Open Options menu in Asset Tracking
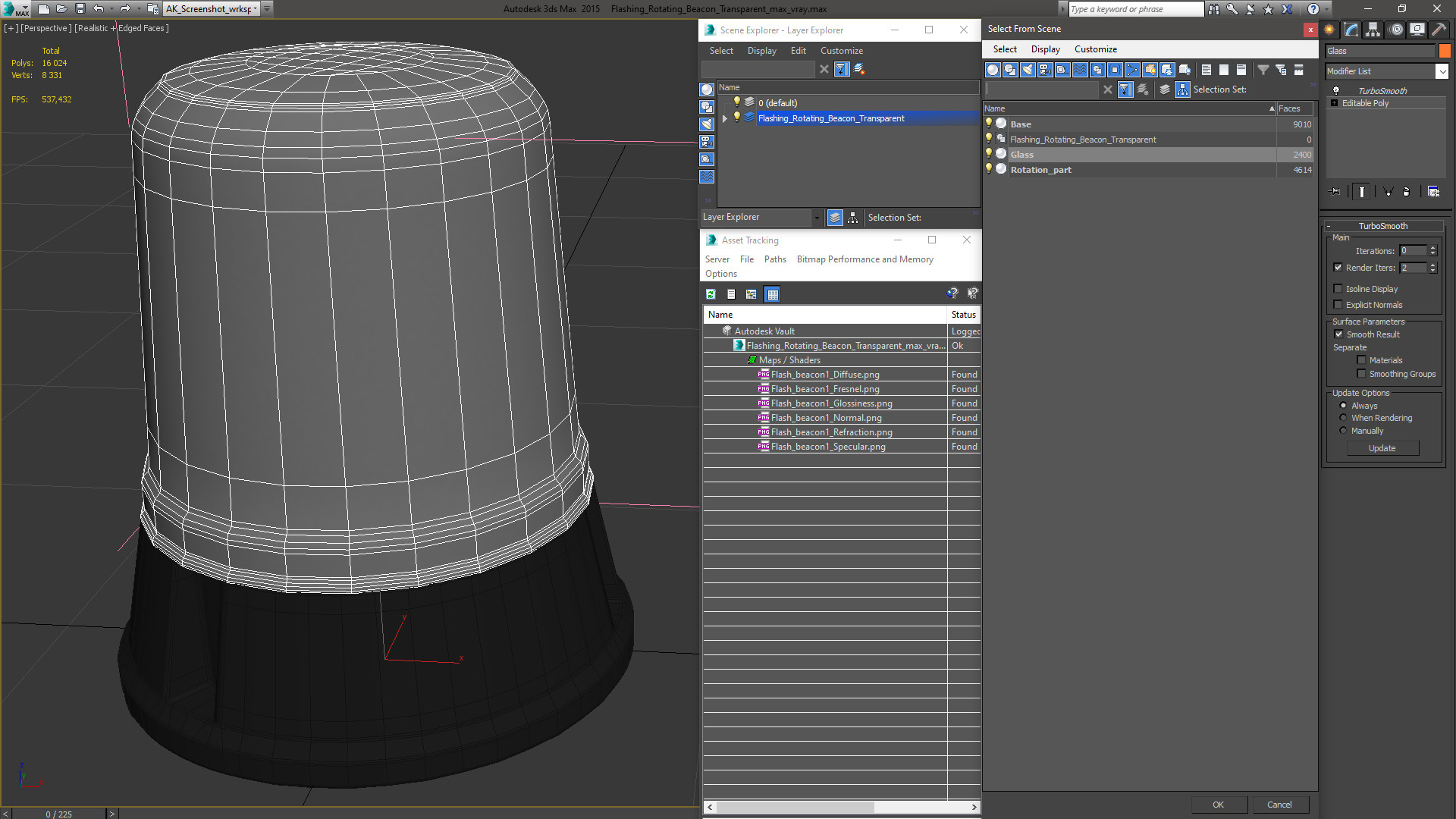The width and height of the screenshot is (1456, 819). click(x=720, y=274)
